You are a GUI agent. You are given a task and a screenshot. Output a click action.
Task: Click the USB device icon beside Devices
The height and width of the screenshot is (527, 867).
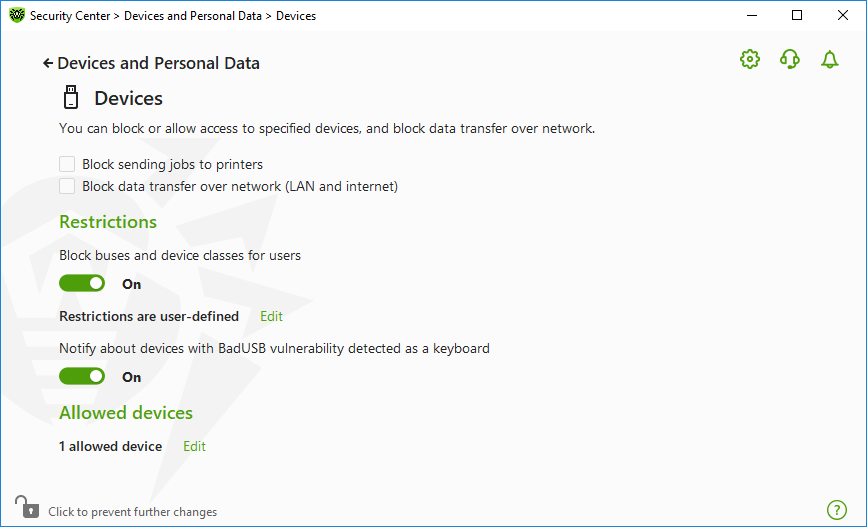(71, 97)
